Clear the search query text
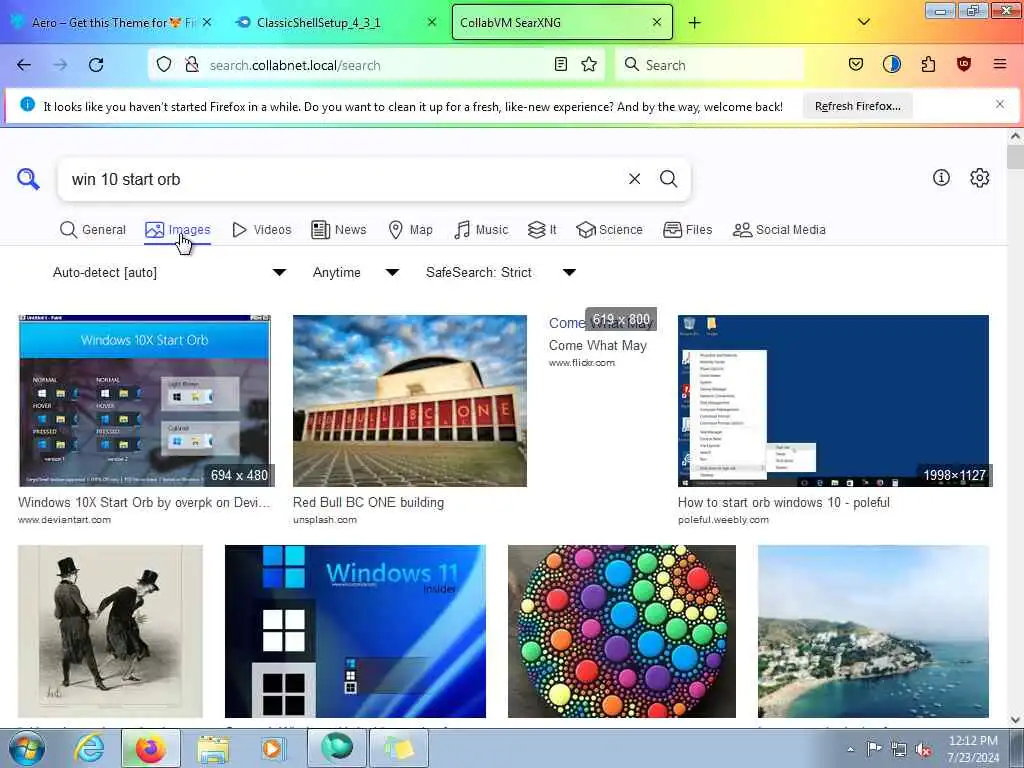The image size is (1024, 768). pyautogui.click(x=634, y=179)
